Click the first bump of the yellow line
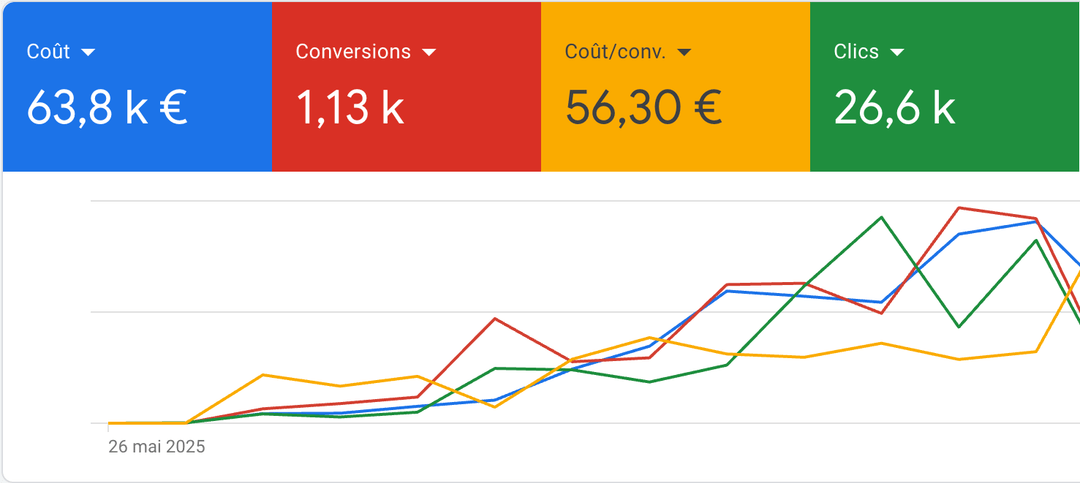Screen dimensions: 1080x483 pos(262,375)
